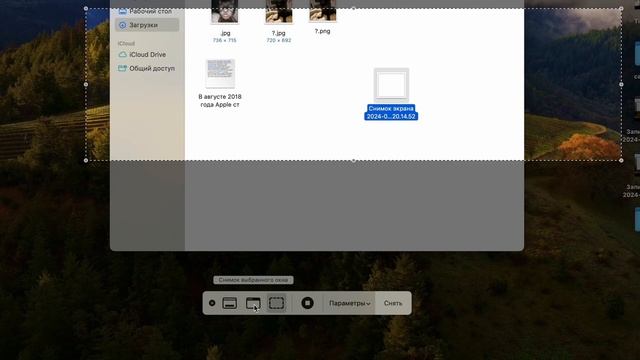Close the screenshot toolbar with the X icon

[212, 303]
